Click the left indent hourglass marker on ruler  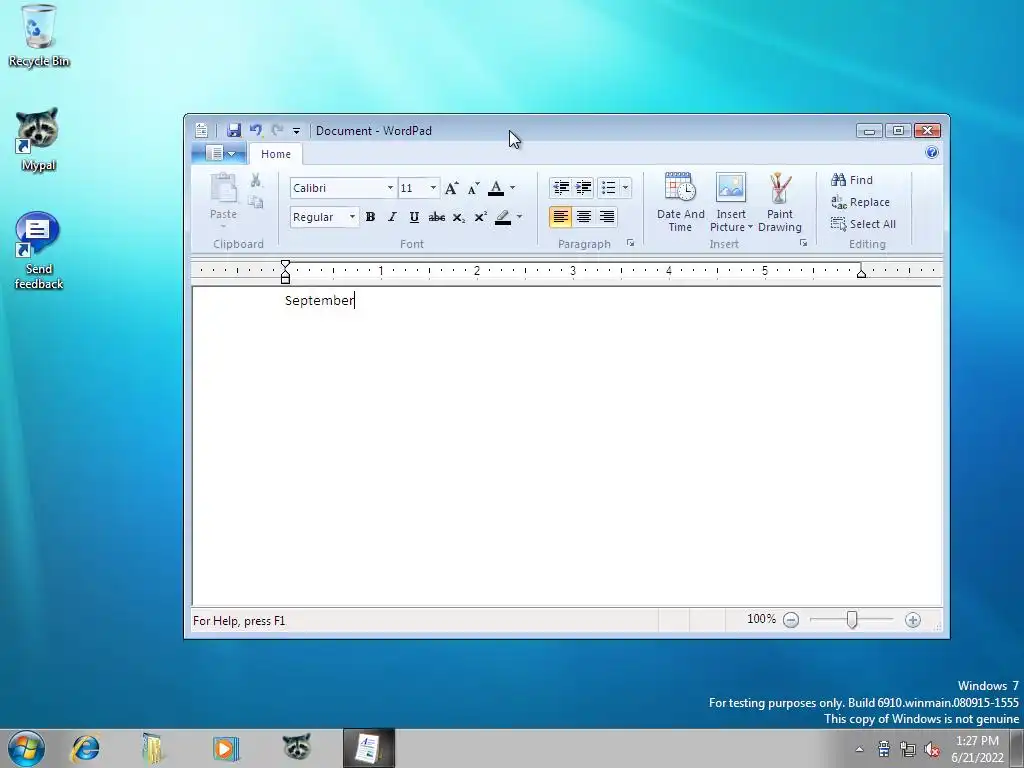285,272
